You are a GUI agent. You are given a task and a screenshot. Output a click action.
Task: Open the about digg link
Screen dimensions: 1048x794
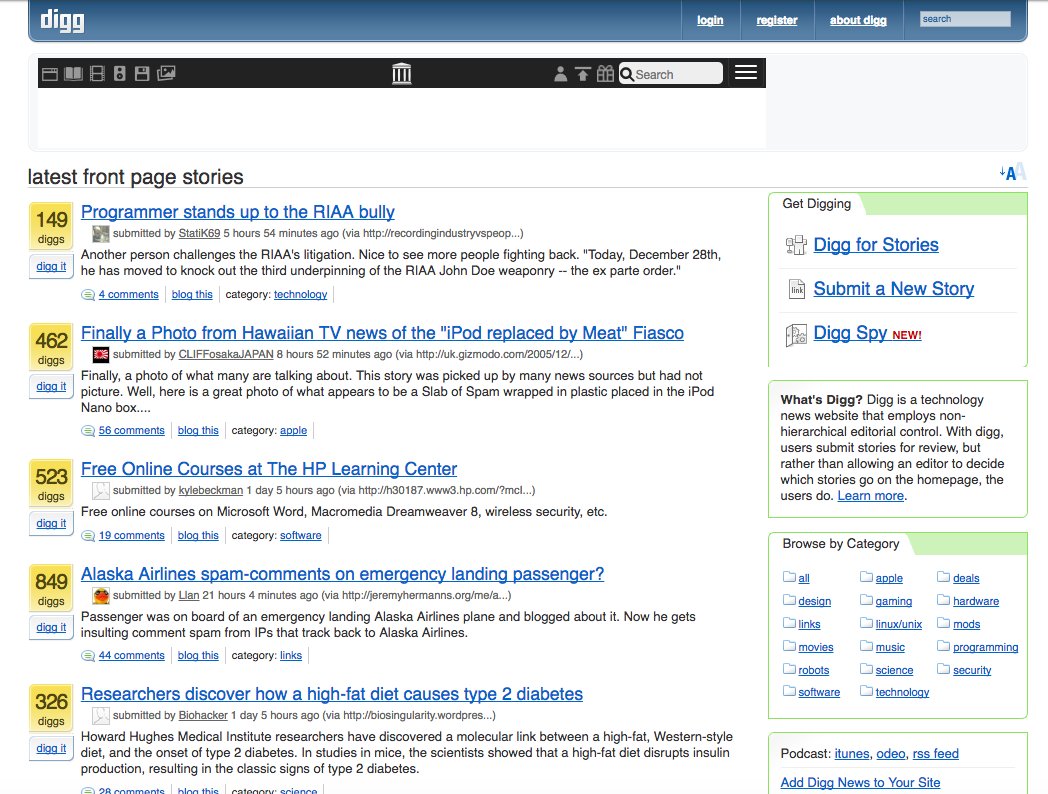click(x=858, y=20)
